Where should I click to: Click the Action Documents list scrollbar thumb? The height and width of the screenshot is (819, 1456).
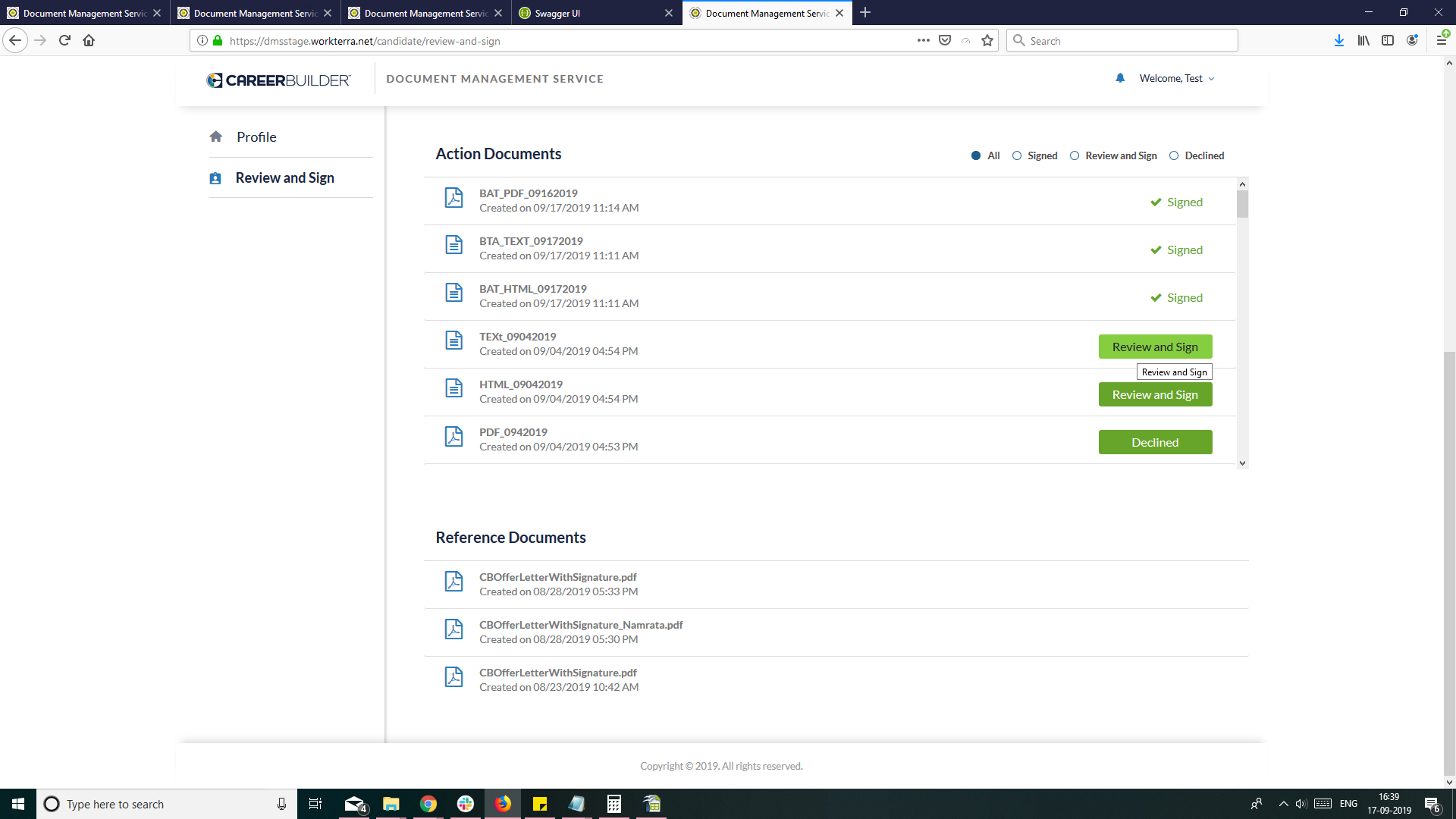[x=1242, y=204]
